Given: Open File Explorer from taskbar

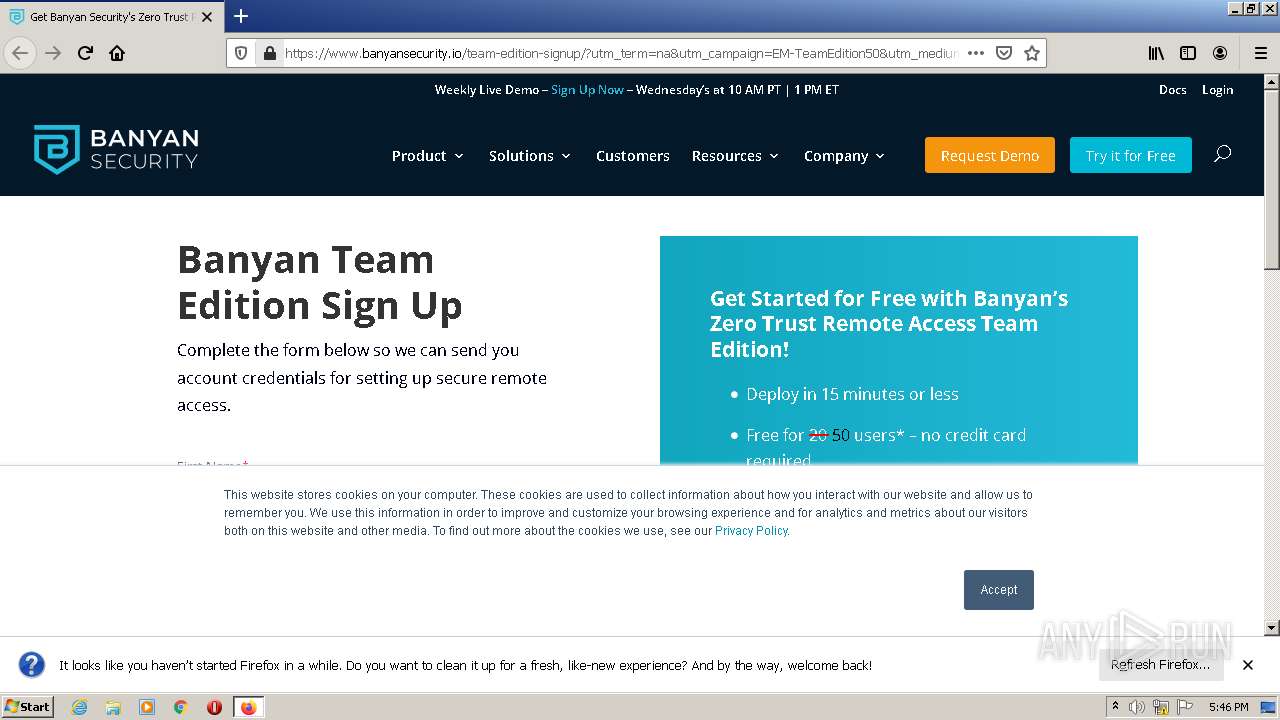Looking at the screenshot, I should [113, 707].
